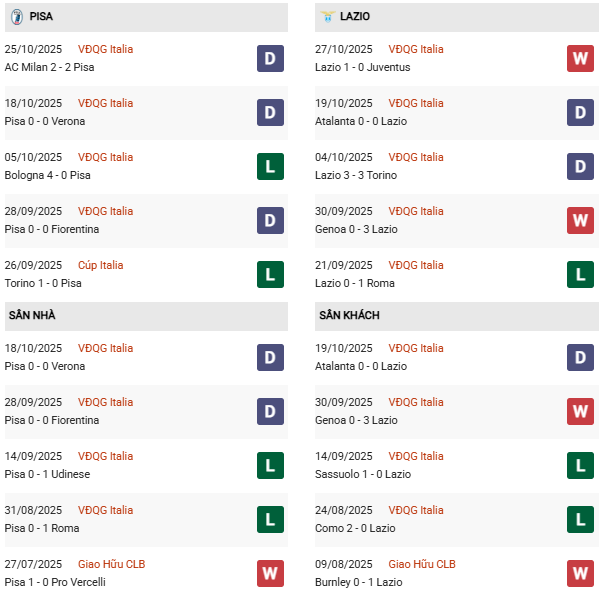This screenshot has width=600, height=595.
Task: Select the SÂN KHÁCH section header
Action: 349,316
